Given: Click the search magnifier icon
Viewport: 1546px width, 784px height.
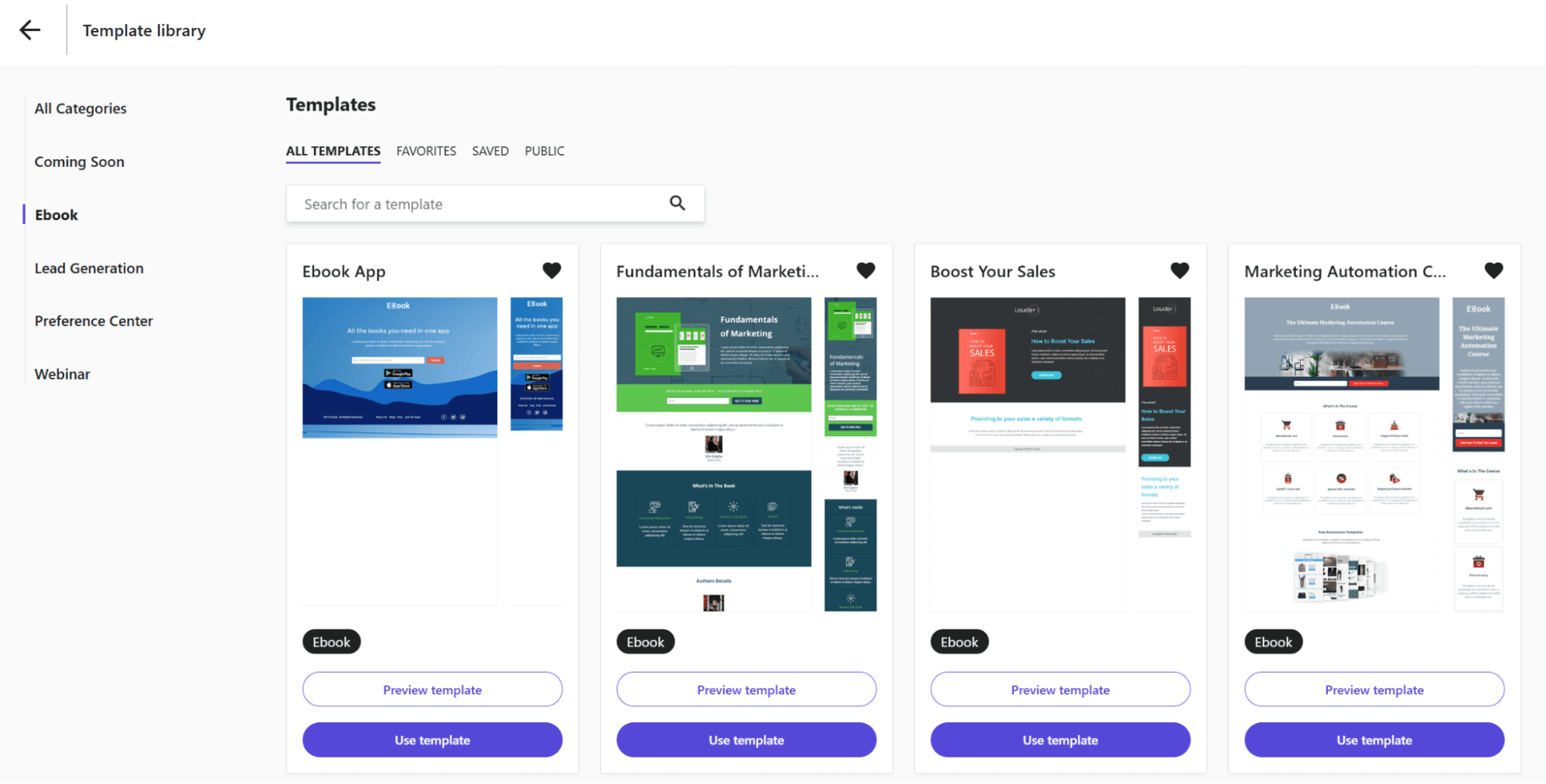Looking at the screenshot, I should pyautogui.click(x=677, y=203).
